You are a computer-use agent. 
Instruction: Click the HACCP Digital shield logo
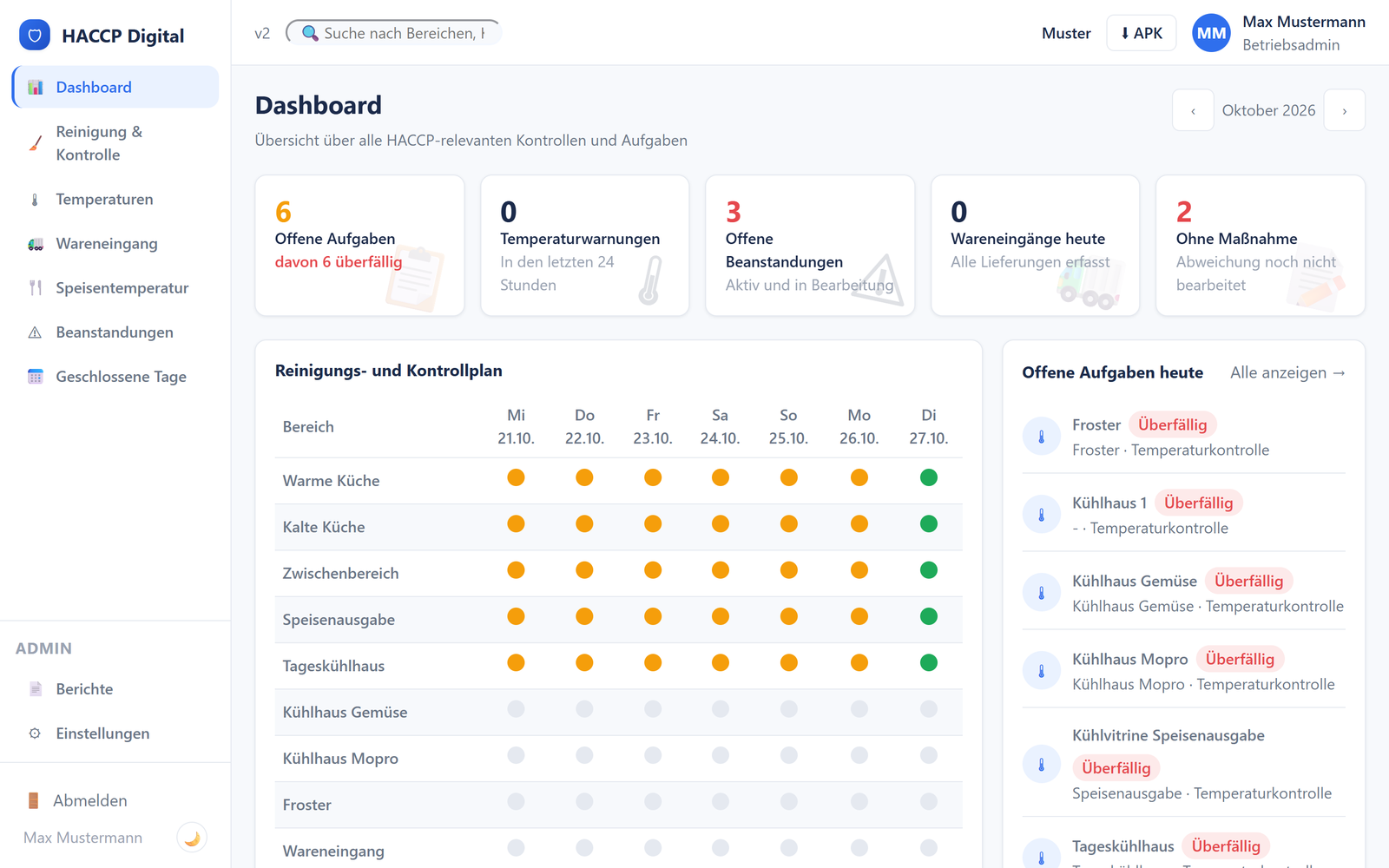pos(35,36)
